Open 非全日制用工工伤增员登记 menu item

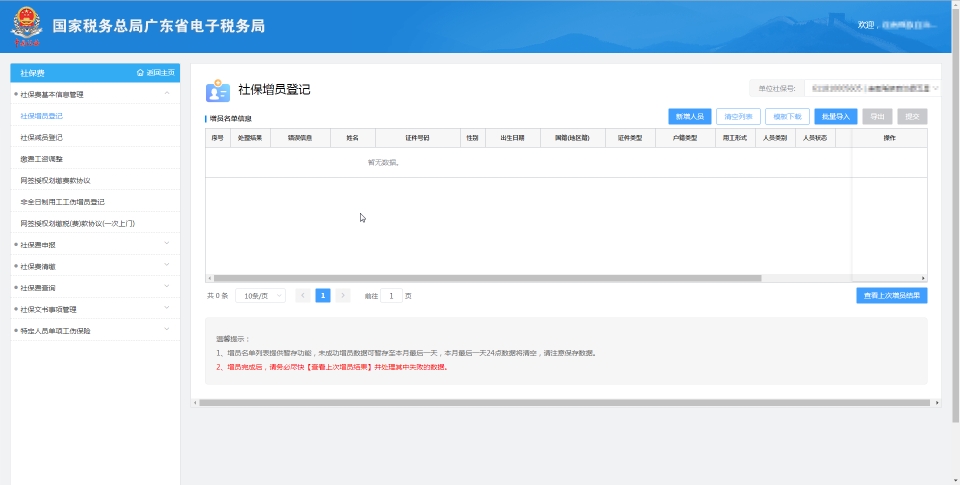[62, 202]
